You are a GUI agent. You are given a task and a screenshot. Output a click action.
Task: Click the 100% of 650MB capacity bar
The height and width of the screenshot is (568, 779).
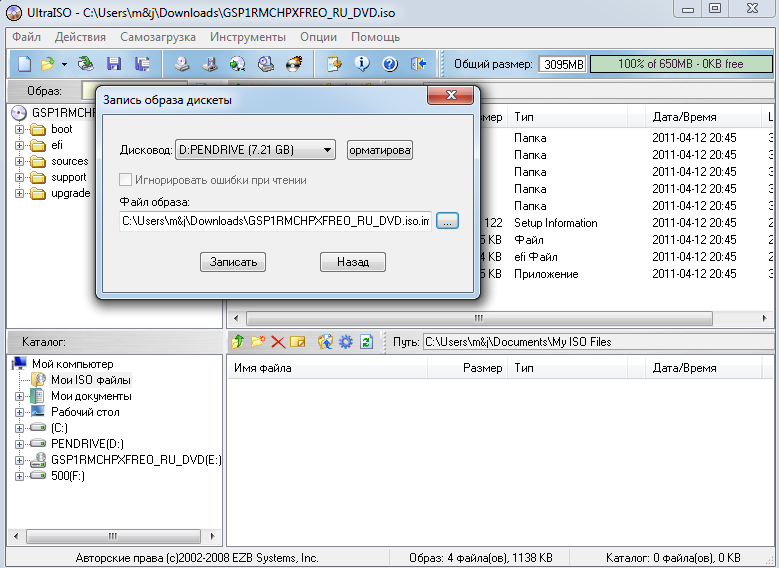point(681,64)
